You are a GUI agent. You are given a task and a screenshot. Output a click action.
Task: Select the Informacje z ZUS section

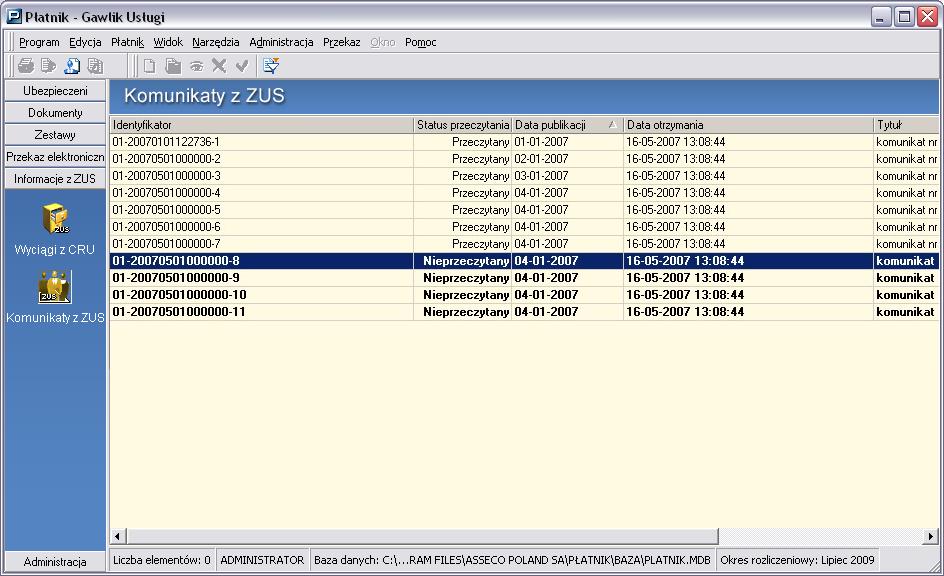pyautogui.click(x=55, y=179)
